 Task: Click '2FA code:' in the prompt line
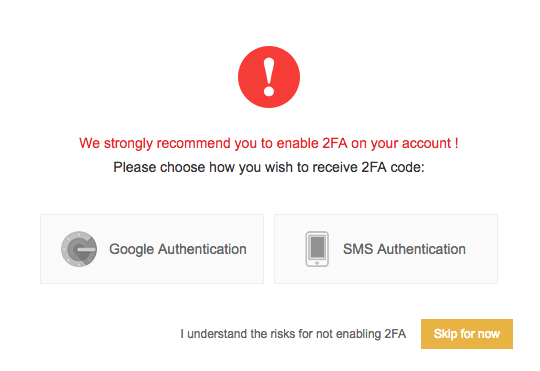[393, 167]
